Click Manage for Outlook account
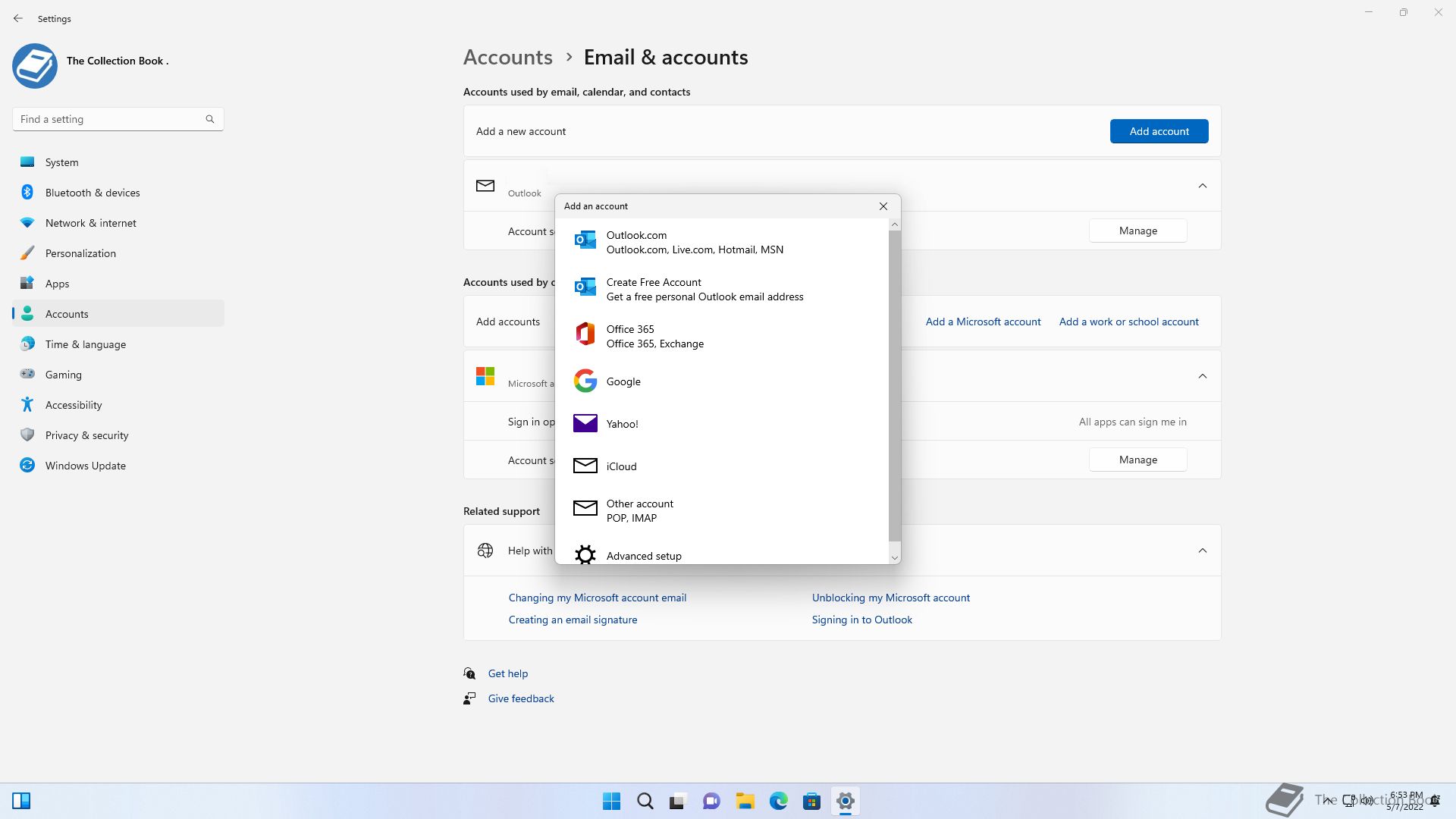 [x=1137, y=231]
